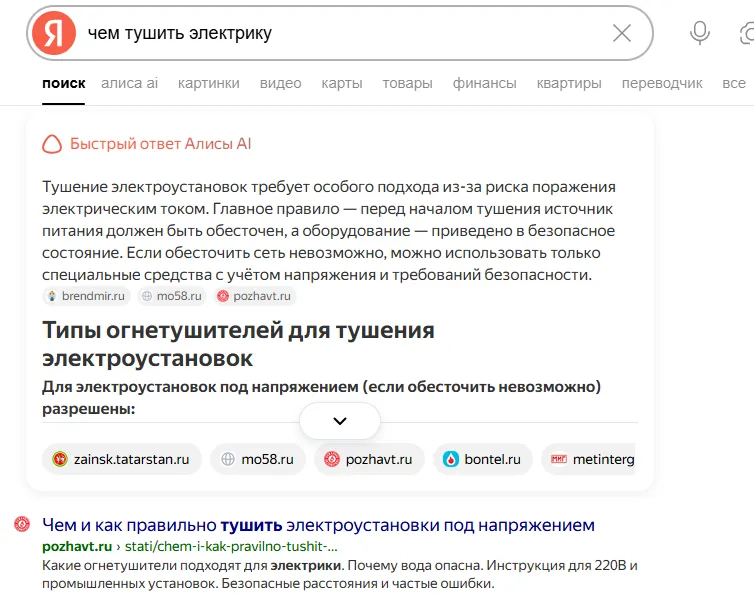Click the pozhavt.ru favicon beside search result
The height and width of the screenshot is (605, 754).
(22, 524)
